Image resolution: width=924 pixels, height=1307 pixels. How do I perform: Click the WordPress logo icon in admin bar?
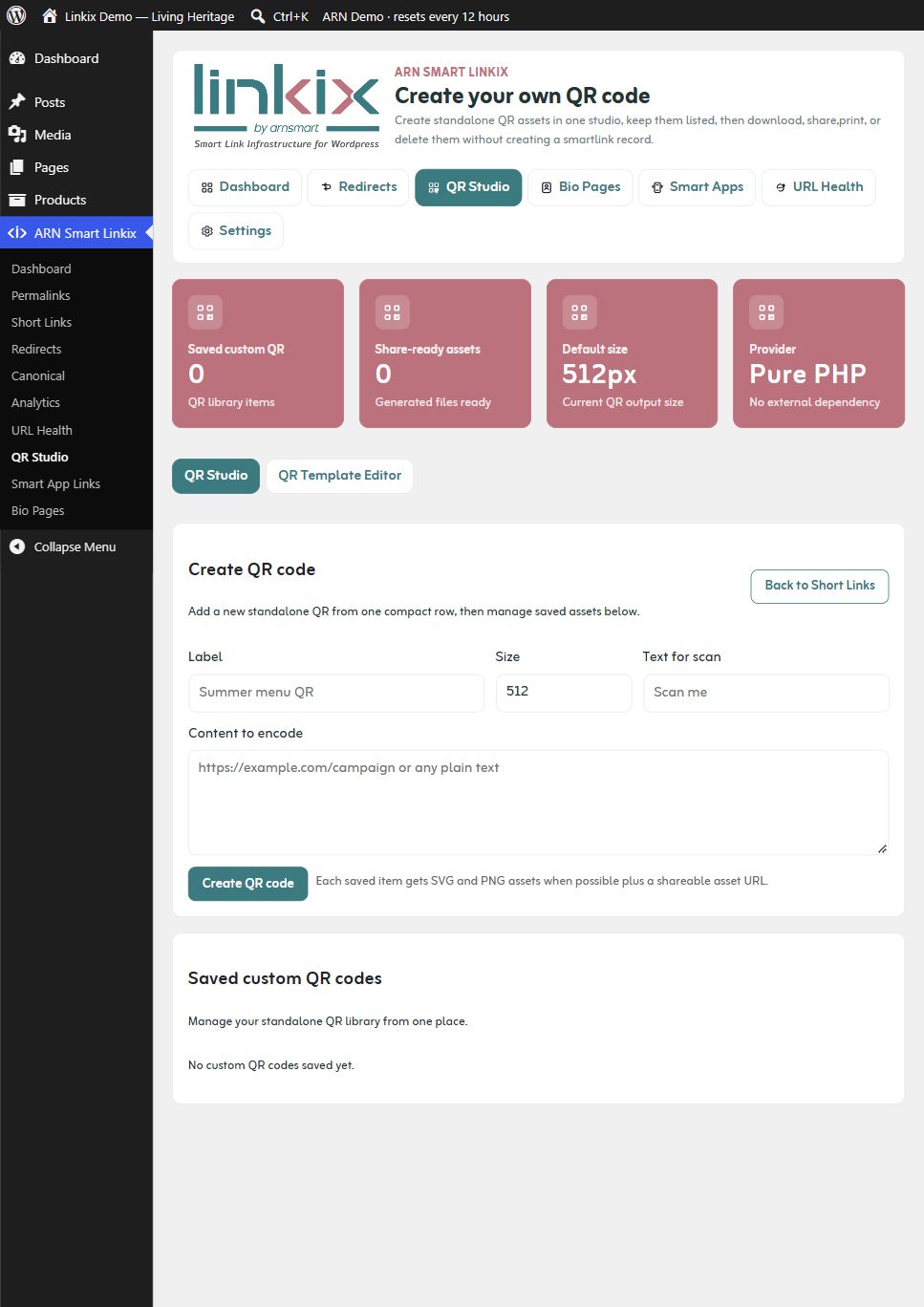[16, 16]
